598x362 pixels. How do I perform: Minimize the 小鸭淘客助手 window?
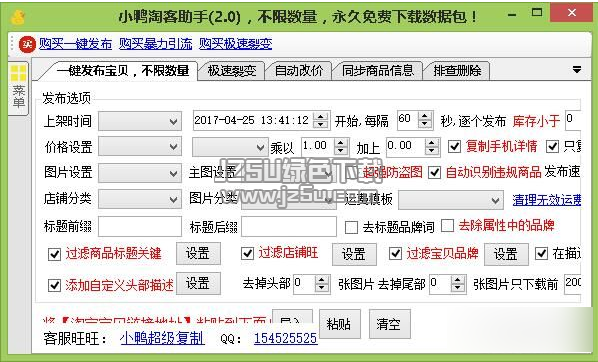click(512, 14)
